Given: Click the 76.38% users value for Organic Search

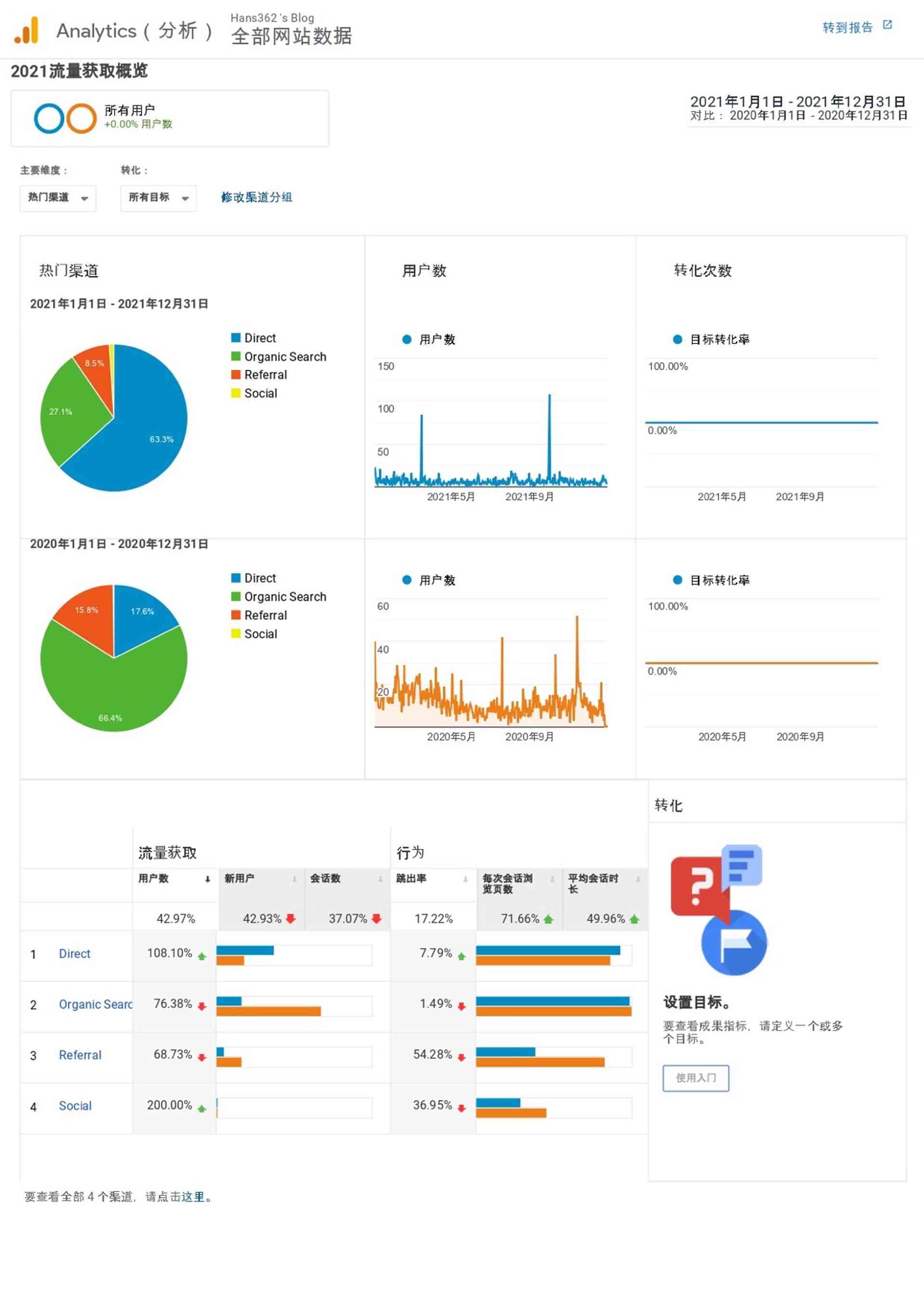Looking at the screenshot, I should tap(172, 1005).
